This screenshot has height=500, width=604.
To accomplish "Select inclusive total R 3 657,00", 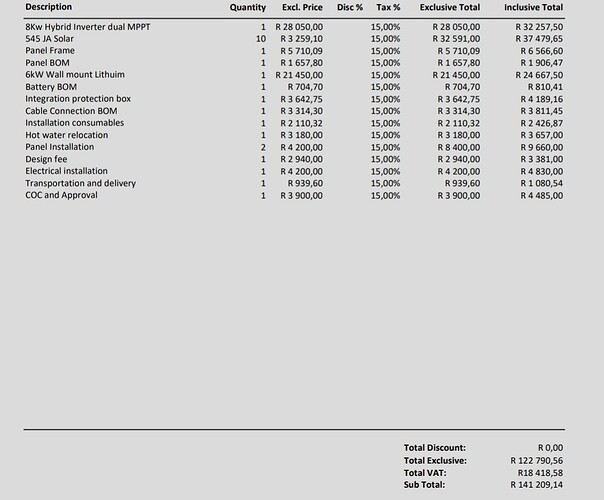I will 542,135.
